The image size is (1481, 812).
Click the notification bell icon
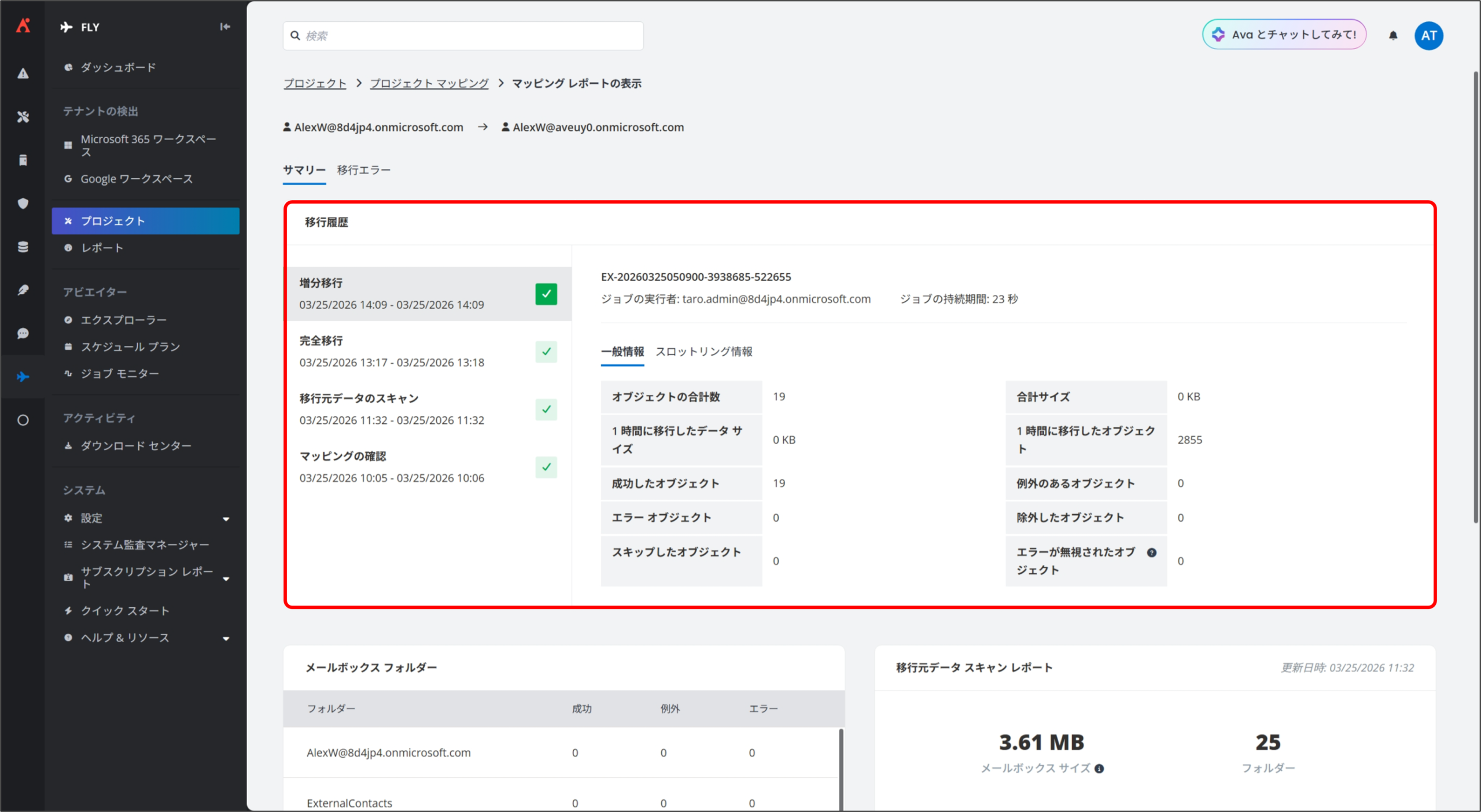tap(1393, 35)
